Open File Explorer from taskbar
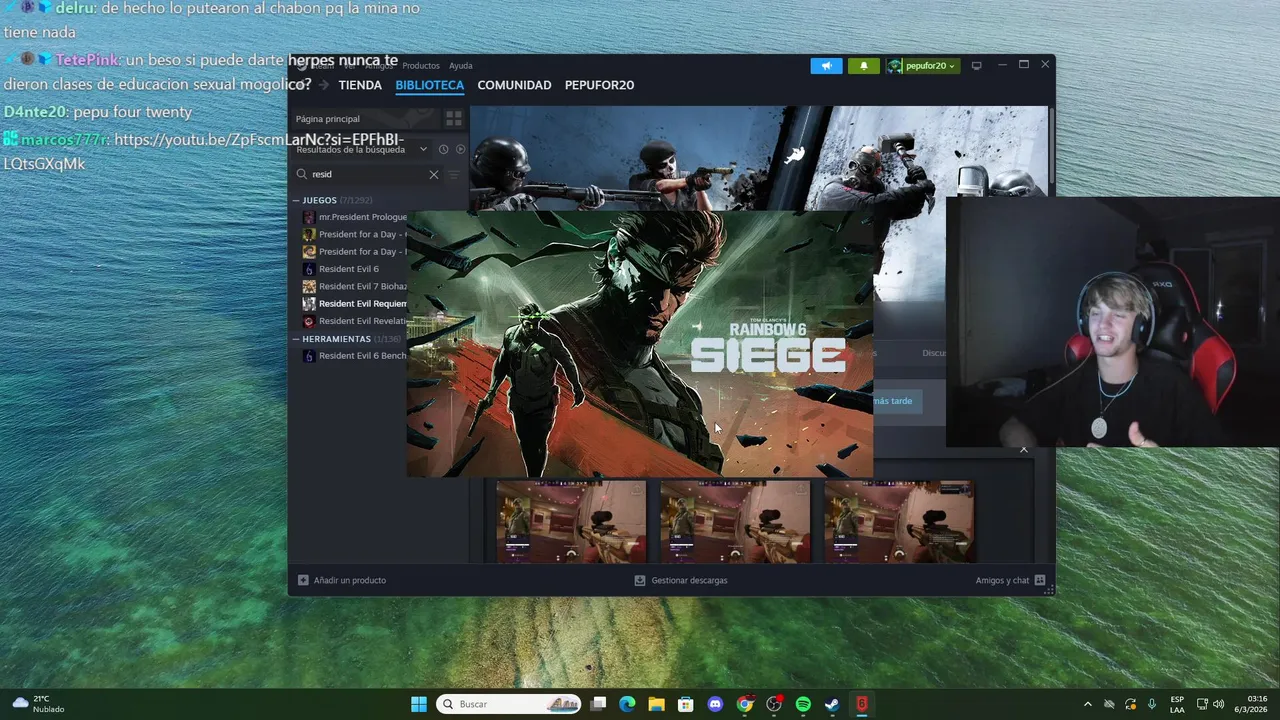1280x720 pixels. 656,704
